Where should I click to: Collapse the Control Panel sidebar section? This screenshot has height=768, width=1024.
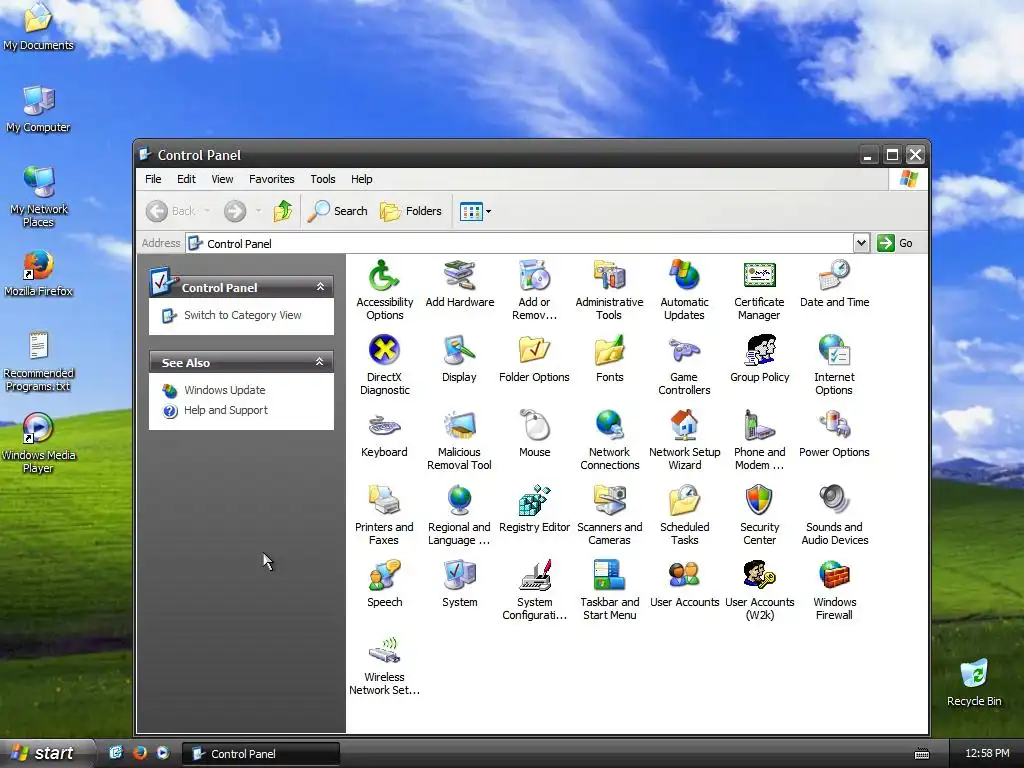coord(320,287)
